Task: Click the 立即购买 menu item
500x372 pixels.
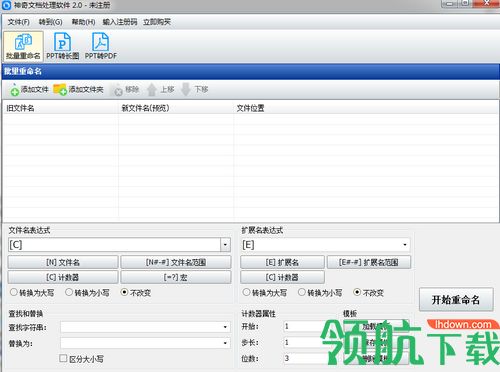Action: 157,22
